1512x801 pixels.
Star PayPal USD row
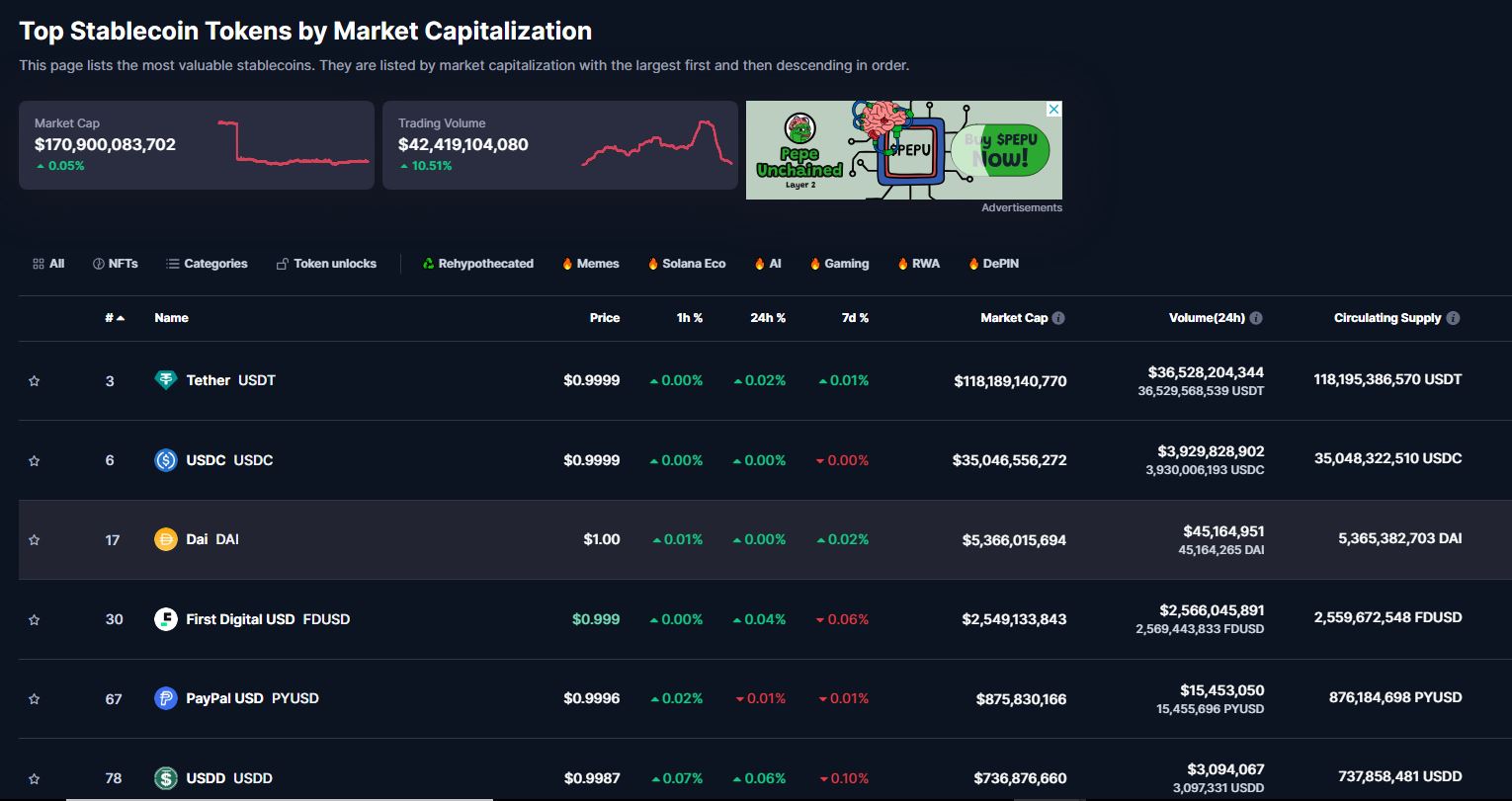click(x=35, y=699)
